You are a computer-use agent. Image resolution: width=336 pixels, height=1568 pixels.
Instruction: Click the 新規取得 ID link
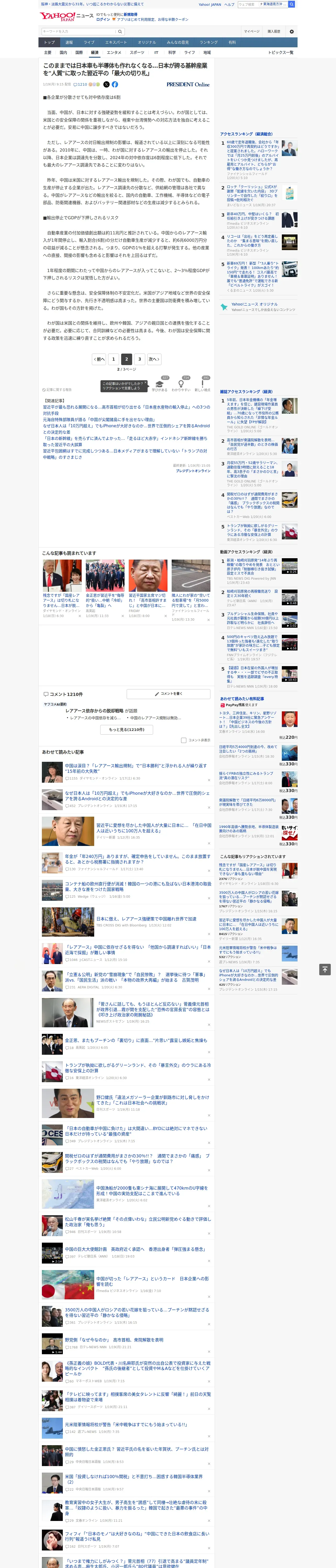click(x=131, y=14)
